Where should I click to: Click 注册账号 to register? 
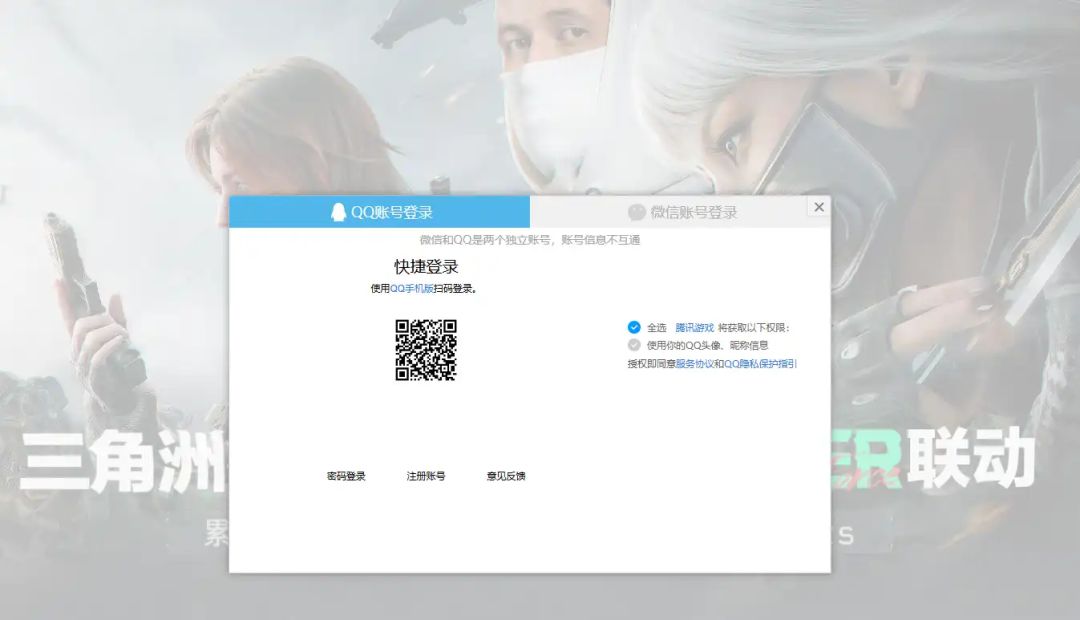426,476
